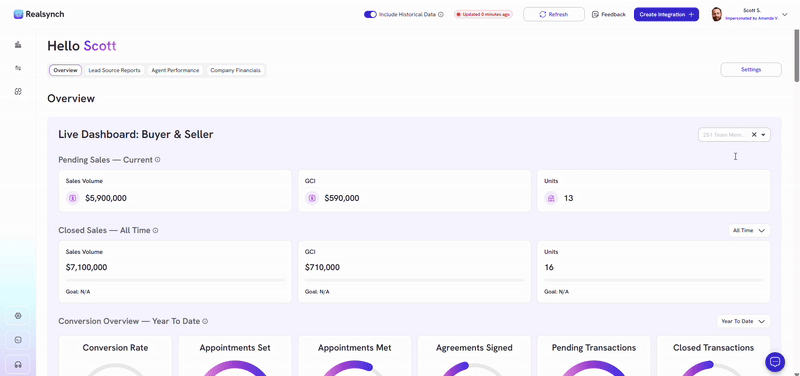The image size is (800, 376).
Task: Click the house icon in Pending Units card
Action: tap(551, 198)
